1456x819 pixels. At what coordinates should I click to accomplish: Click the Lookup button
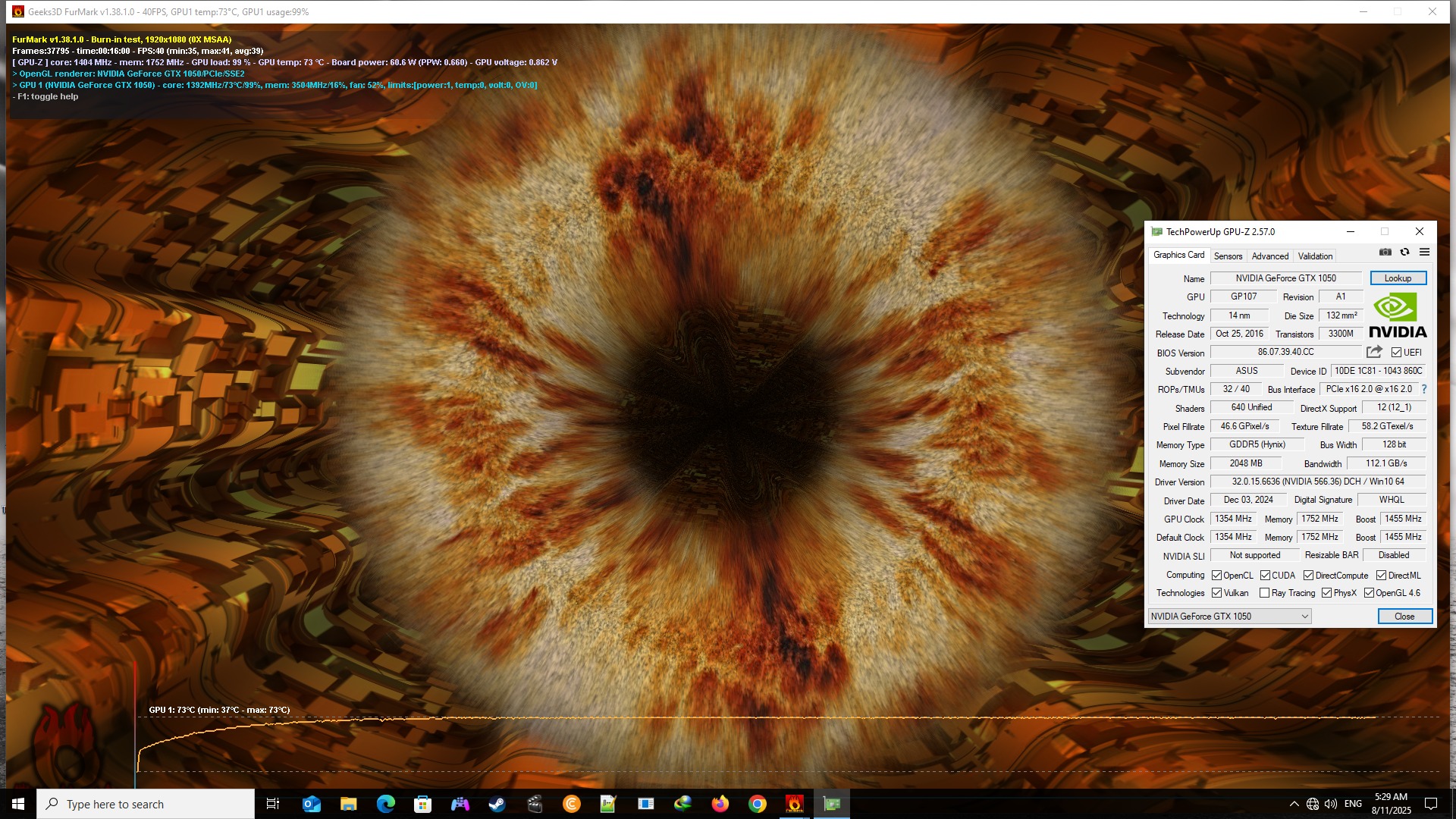(1398, 278)
